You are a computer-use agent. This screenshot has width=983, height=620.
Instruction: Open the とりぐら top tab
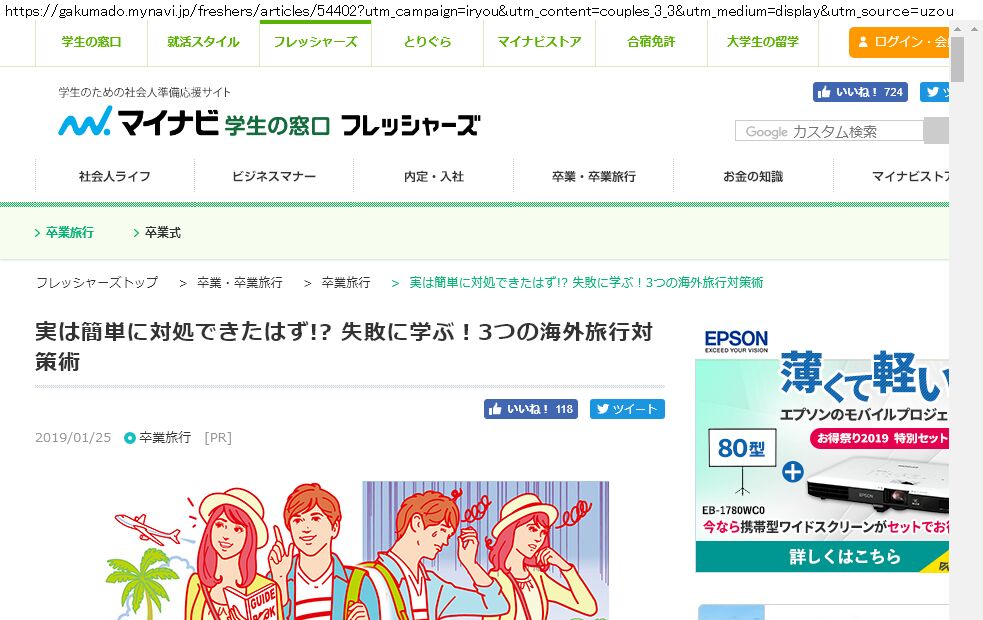pyautogui.click(x=427, y=42)
